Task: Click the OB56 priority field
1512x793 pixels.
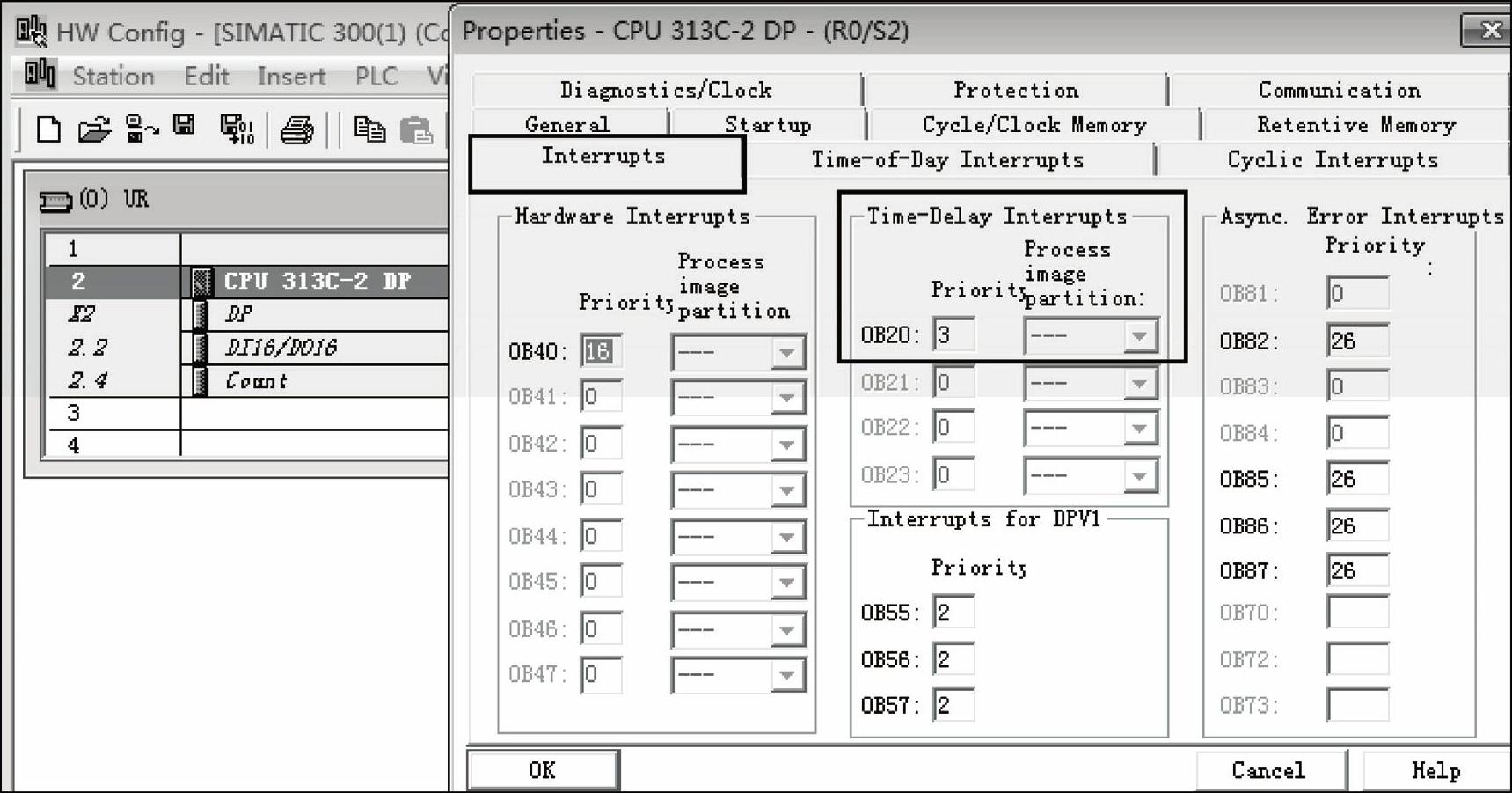Action: tap(953, 659)
